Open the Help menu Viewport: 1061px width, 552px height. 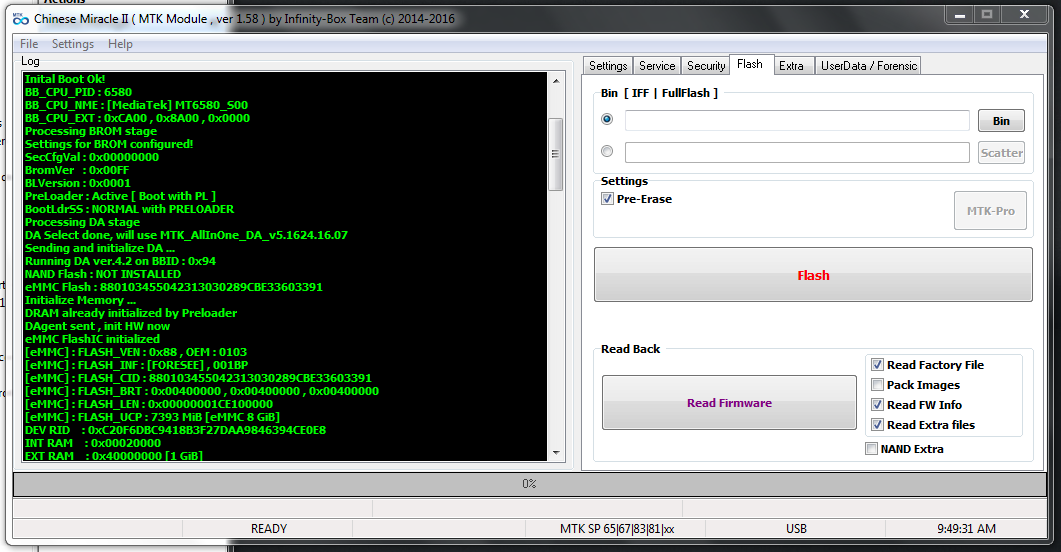click(120, 44)
